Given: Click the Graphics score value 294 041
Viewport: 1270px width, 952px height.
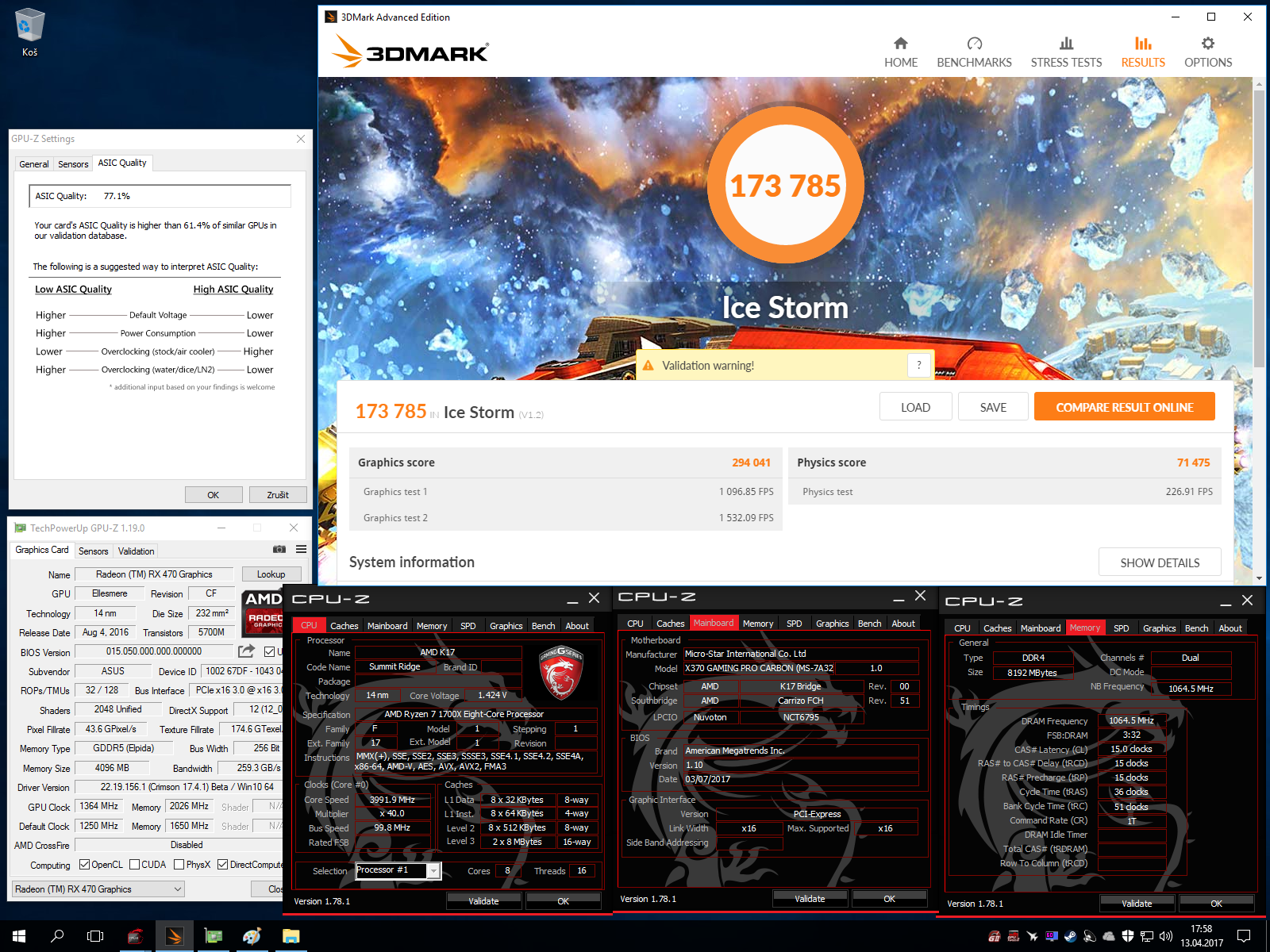Looking at the screenshot, I should [x=751, y=463].
